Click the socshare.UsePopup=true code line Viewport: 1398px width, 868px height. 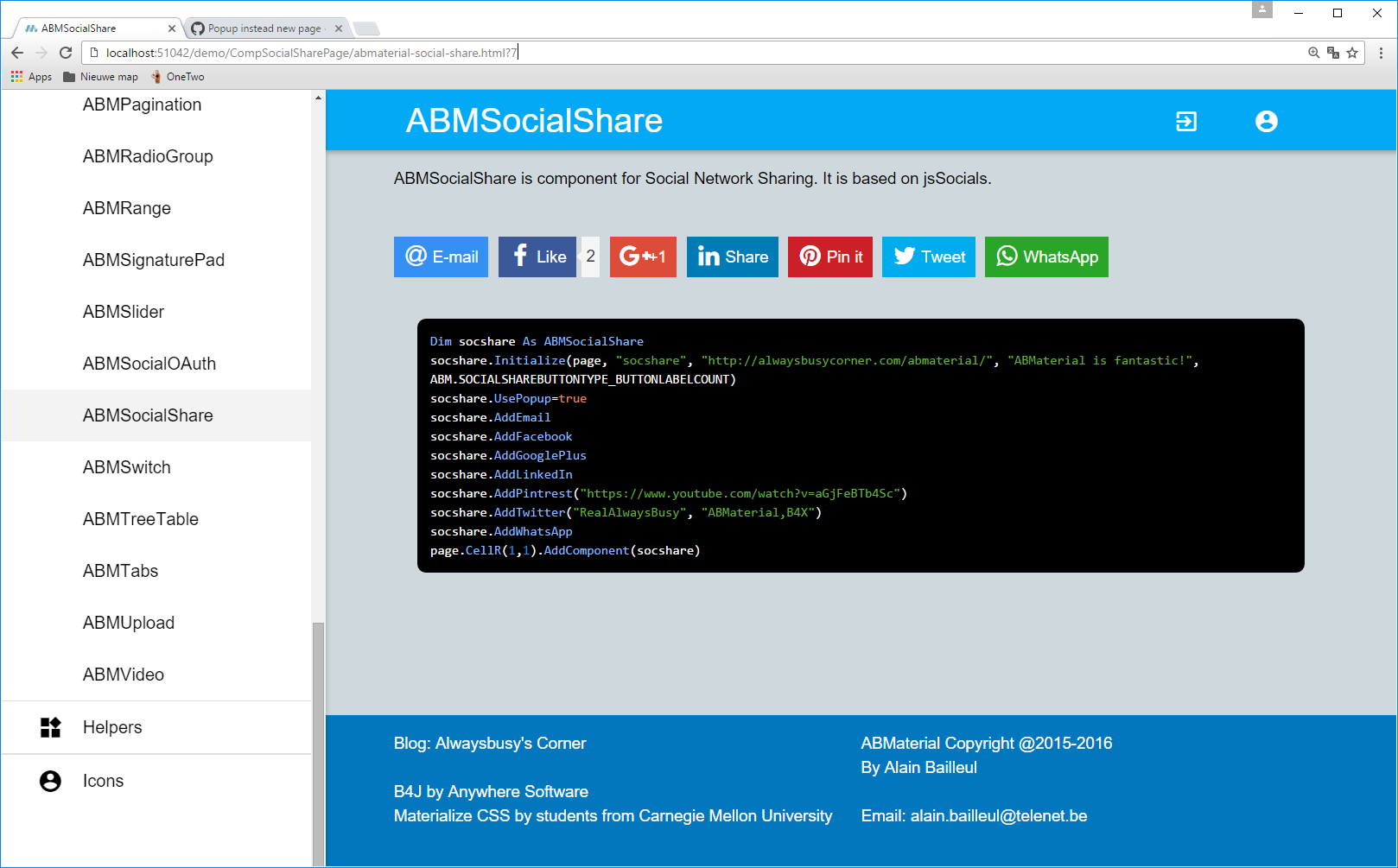pyautogui.click(x=508, y=398)
